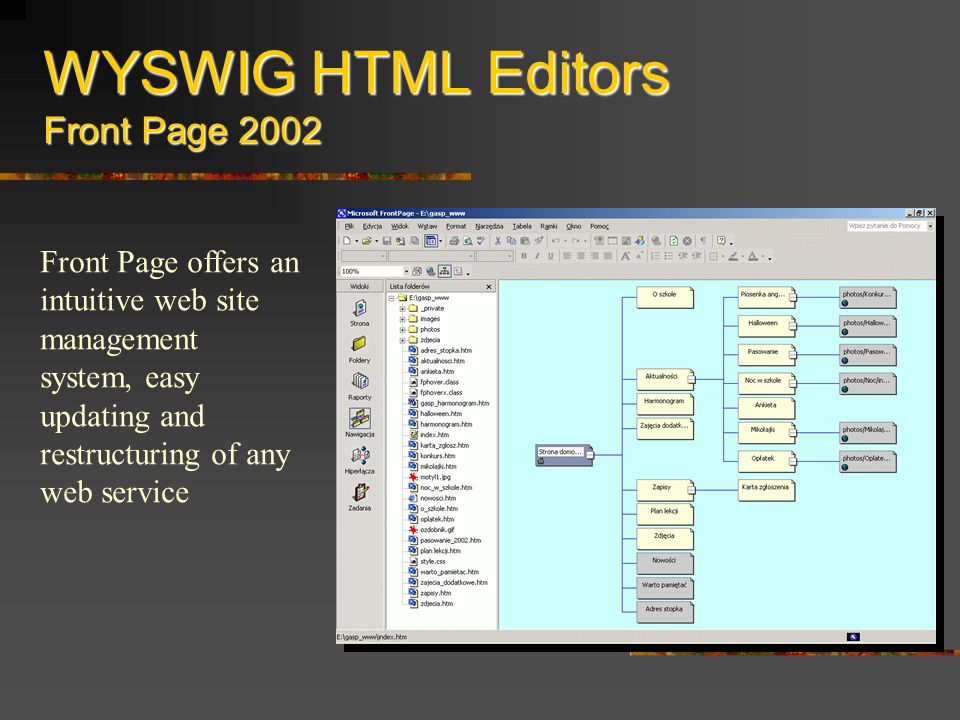Click the Refresh toolbar icon
The width and height of the screenshot is (960, 720).
pyautogui.click(x=674, y=241)
